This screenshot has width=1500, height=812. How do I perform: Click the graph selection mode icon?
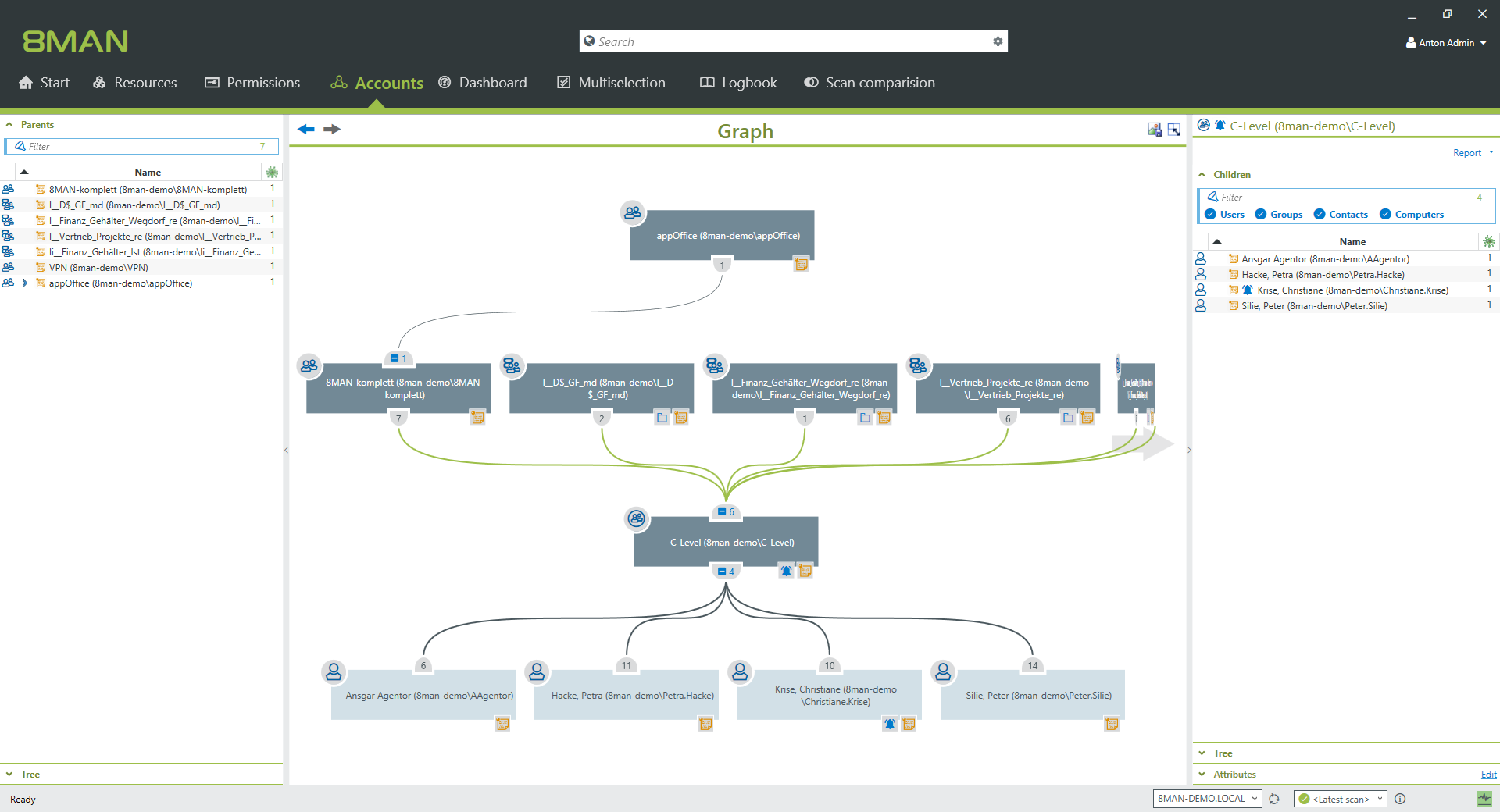coord(1174,130)
